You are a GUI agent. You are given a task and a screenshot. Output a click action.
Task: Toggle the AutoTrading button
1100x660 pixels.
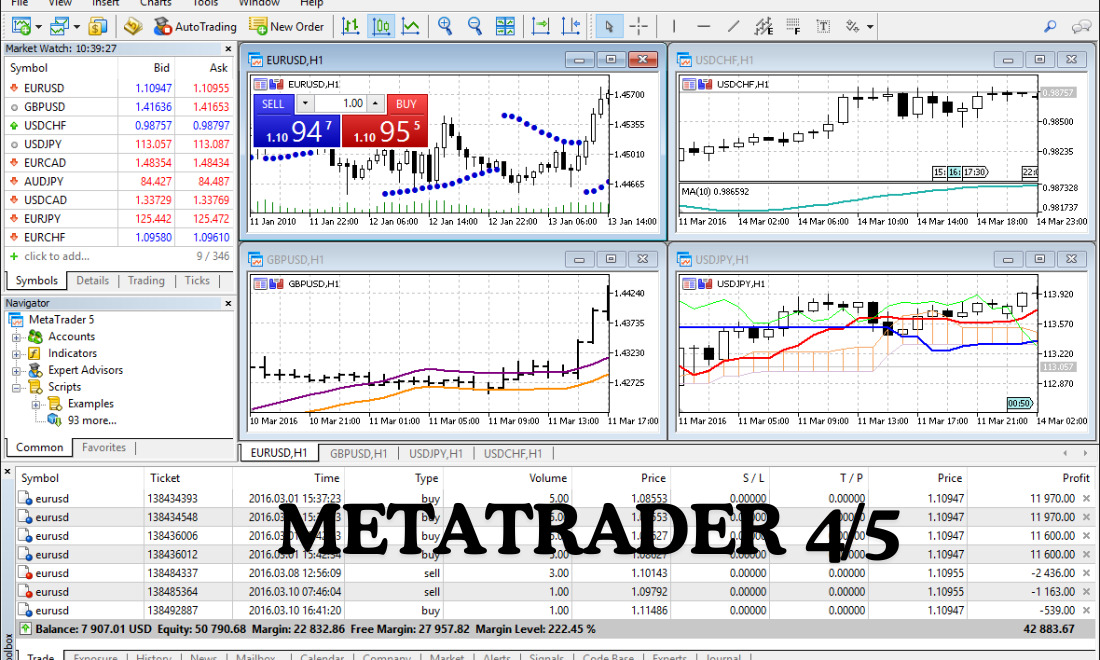click(x=195, y=27)
